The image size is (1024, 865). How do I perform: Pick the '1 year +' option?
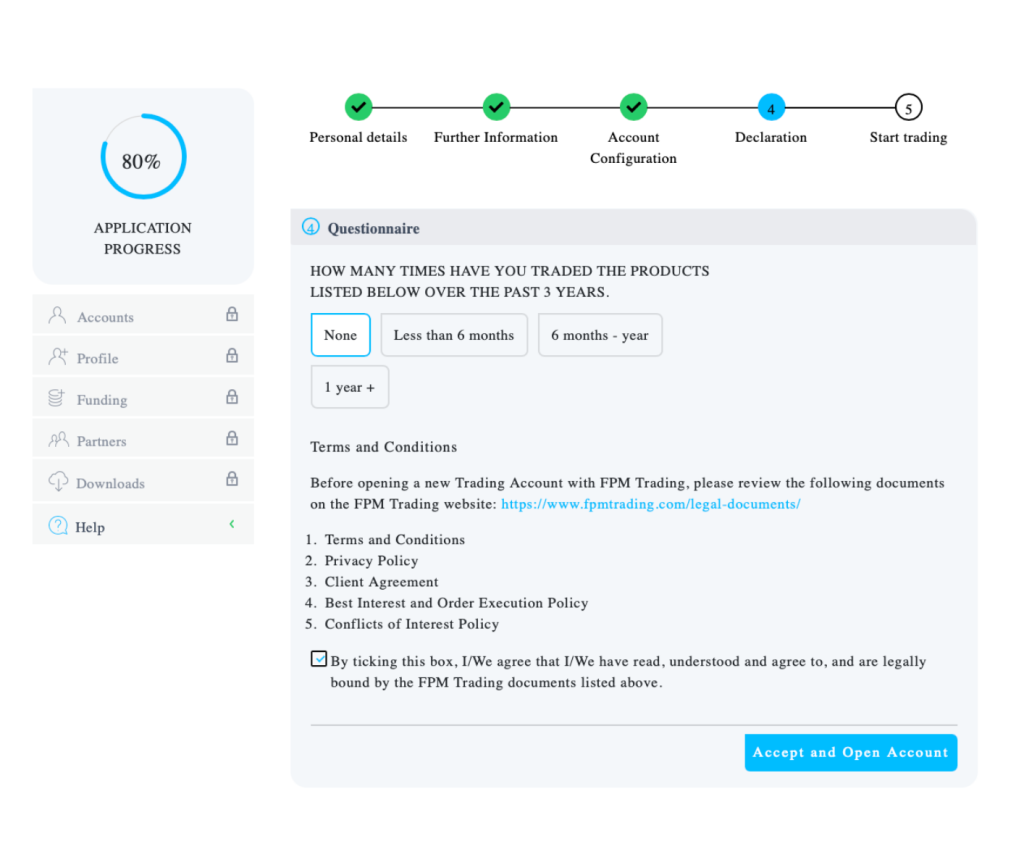(349, 387)
